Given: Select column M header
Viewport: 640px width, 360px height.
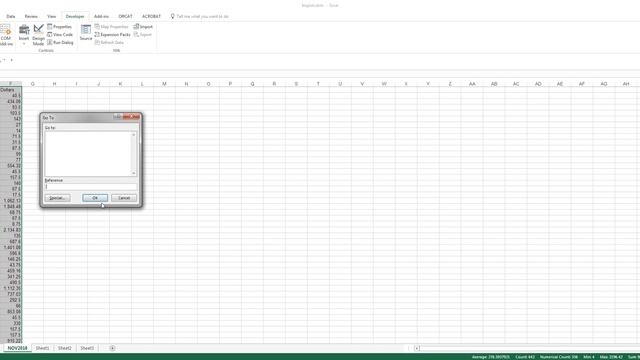Looking at the screenshot, I should (164, 84).
